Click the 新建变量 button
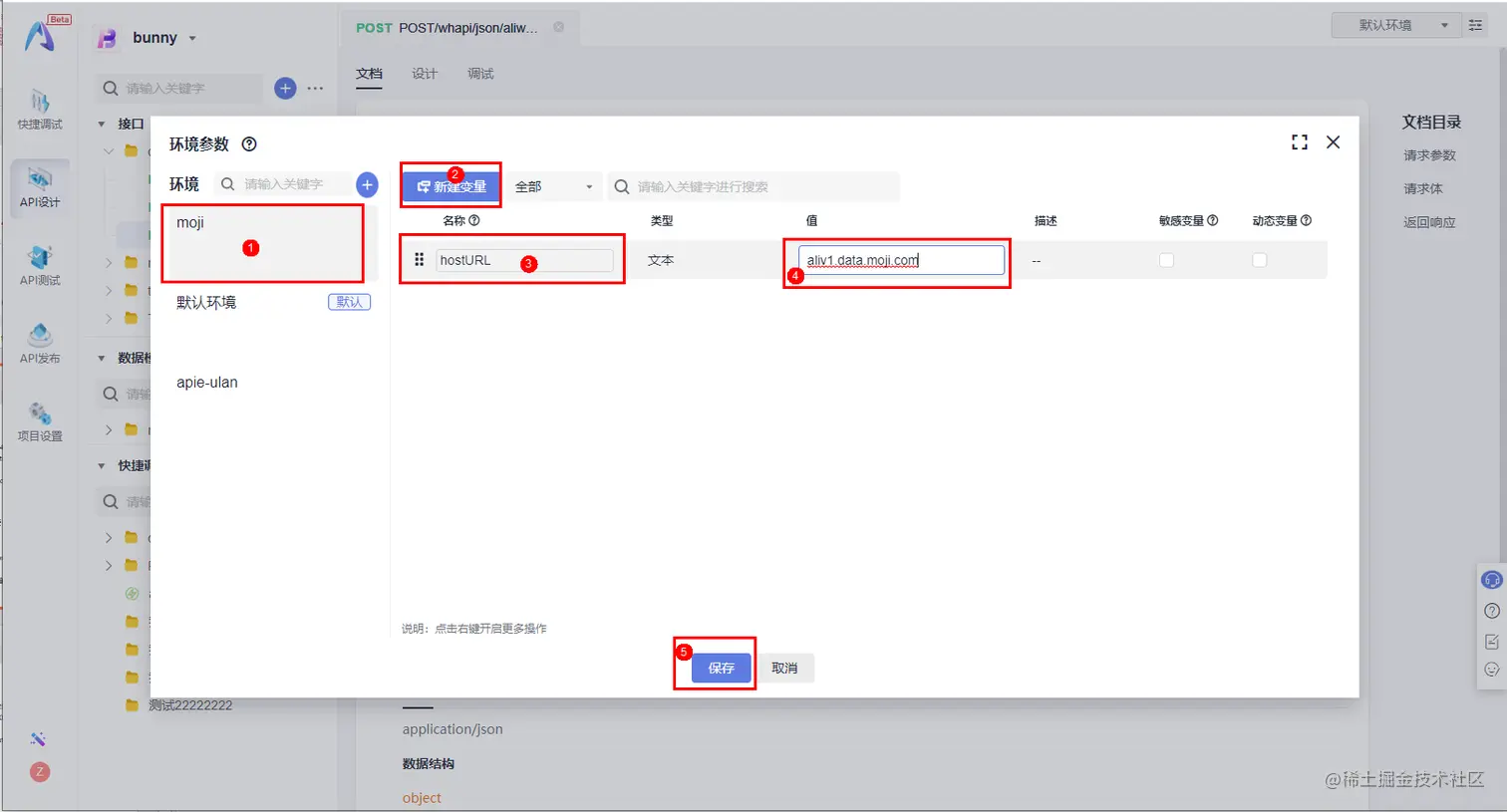This screenshot has width=1507, height=812. pyautogui.click(x=452, y=186)
